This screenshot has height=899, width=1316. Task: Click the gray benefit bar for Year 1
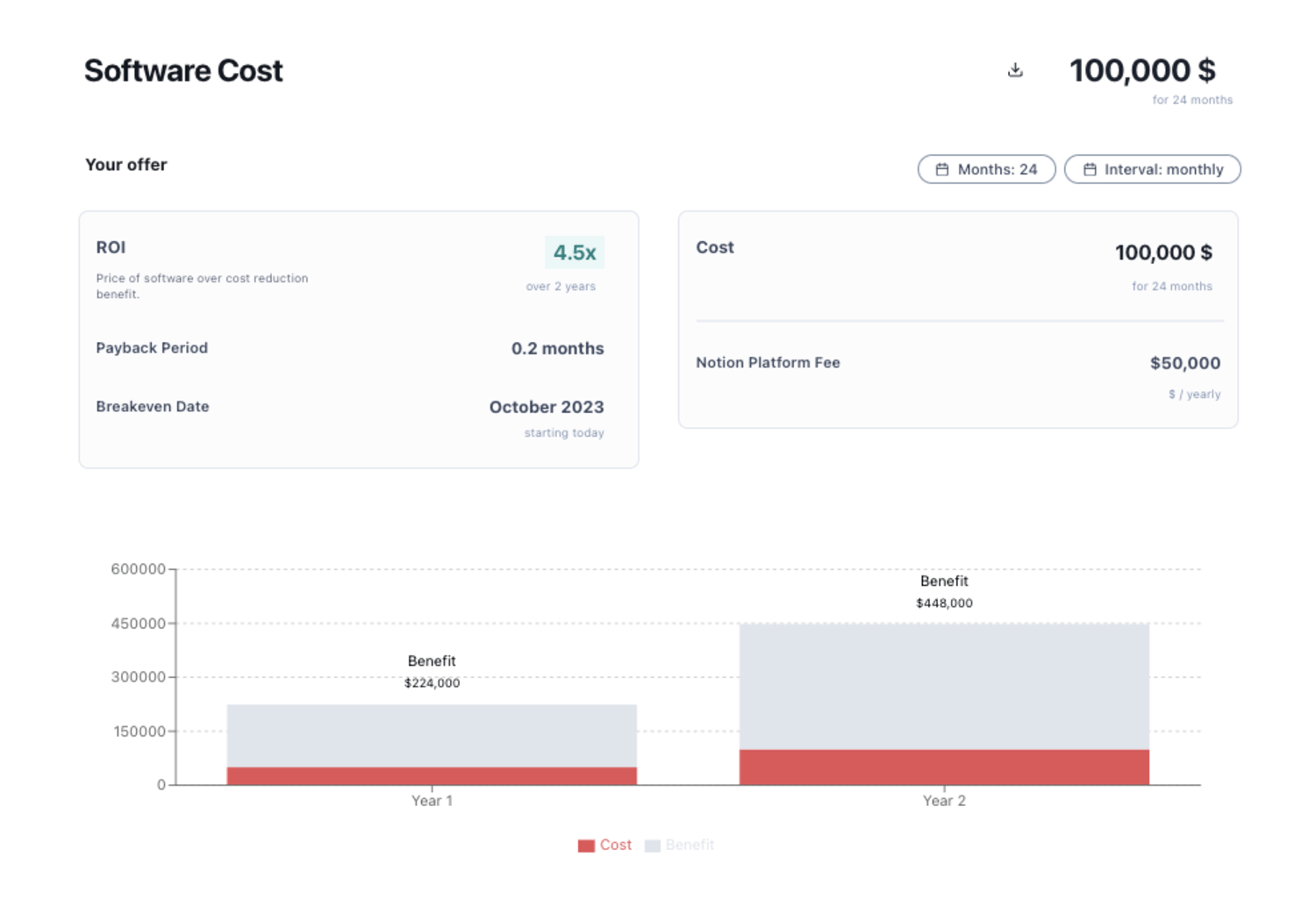coord(432,735)
